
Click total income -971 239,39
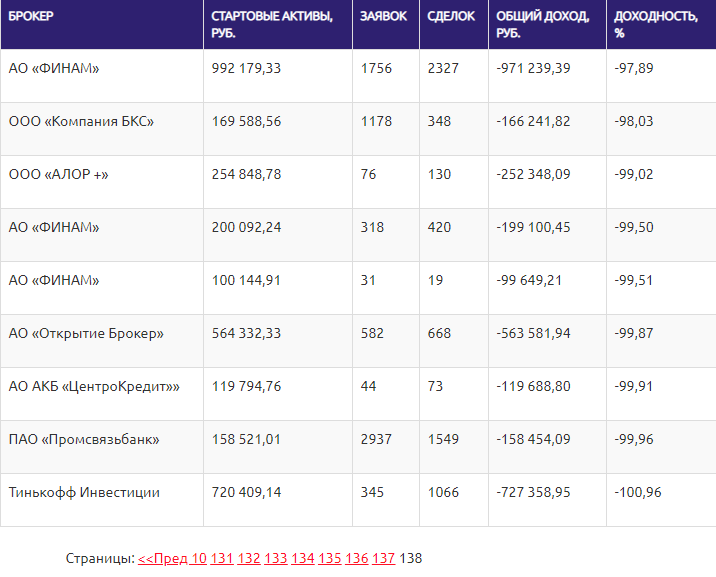pyautogui.click(x=533, y=68)
